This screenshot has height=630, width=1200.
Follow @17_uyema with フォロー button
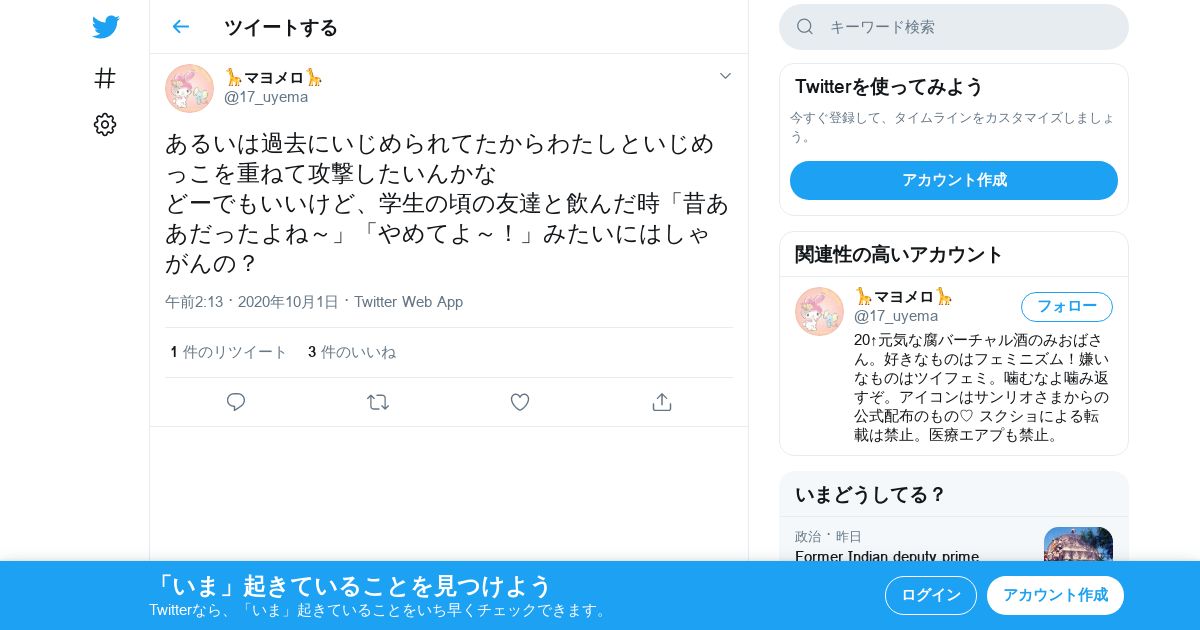(1067, 306)
